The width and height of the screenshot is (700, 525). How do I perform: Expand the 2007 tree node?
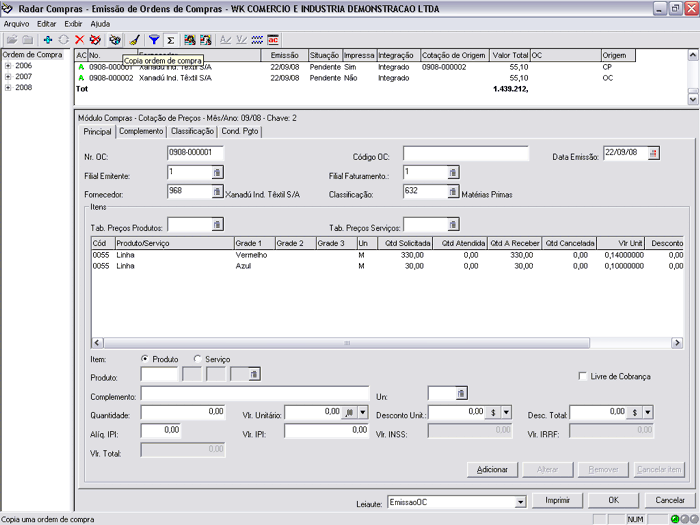[x=8, y=76]
